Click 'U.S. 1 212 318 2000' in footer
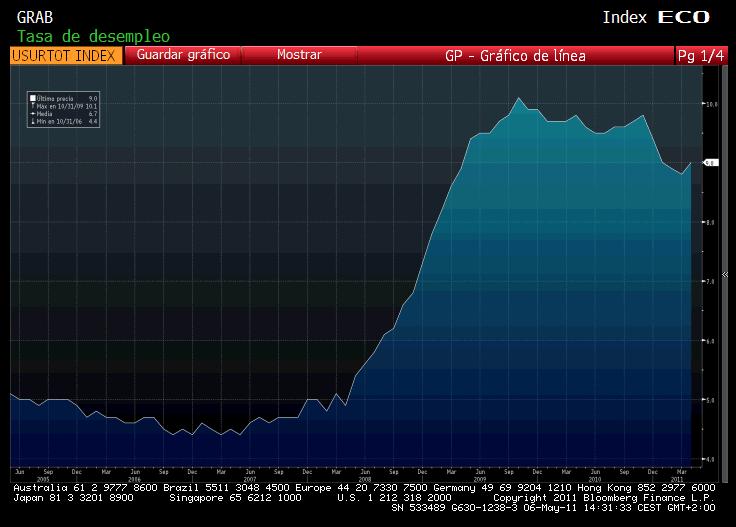 pos(394,498)
